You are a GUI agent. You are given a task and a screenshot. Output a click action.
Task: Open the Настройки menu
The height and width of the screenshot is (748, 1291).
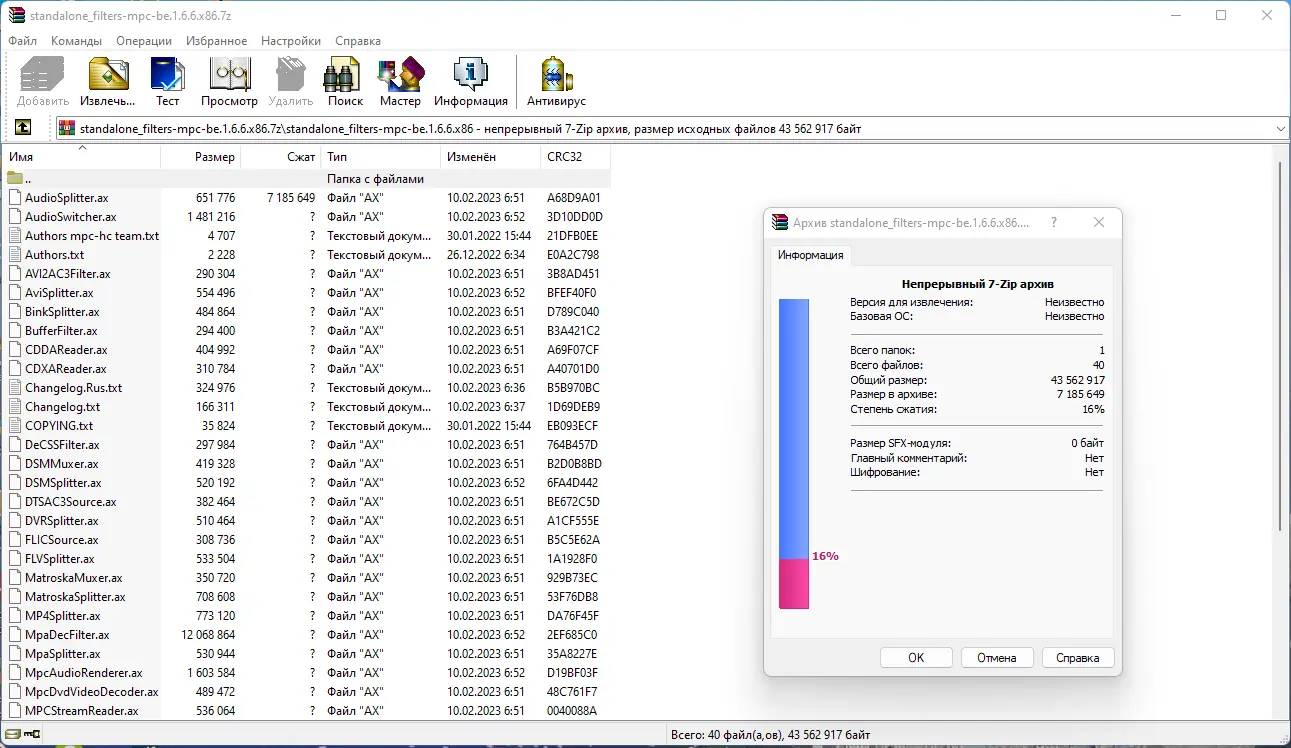[x=291, y=41]
